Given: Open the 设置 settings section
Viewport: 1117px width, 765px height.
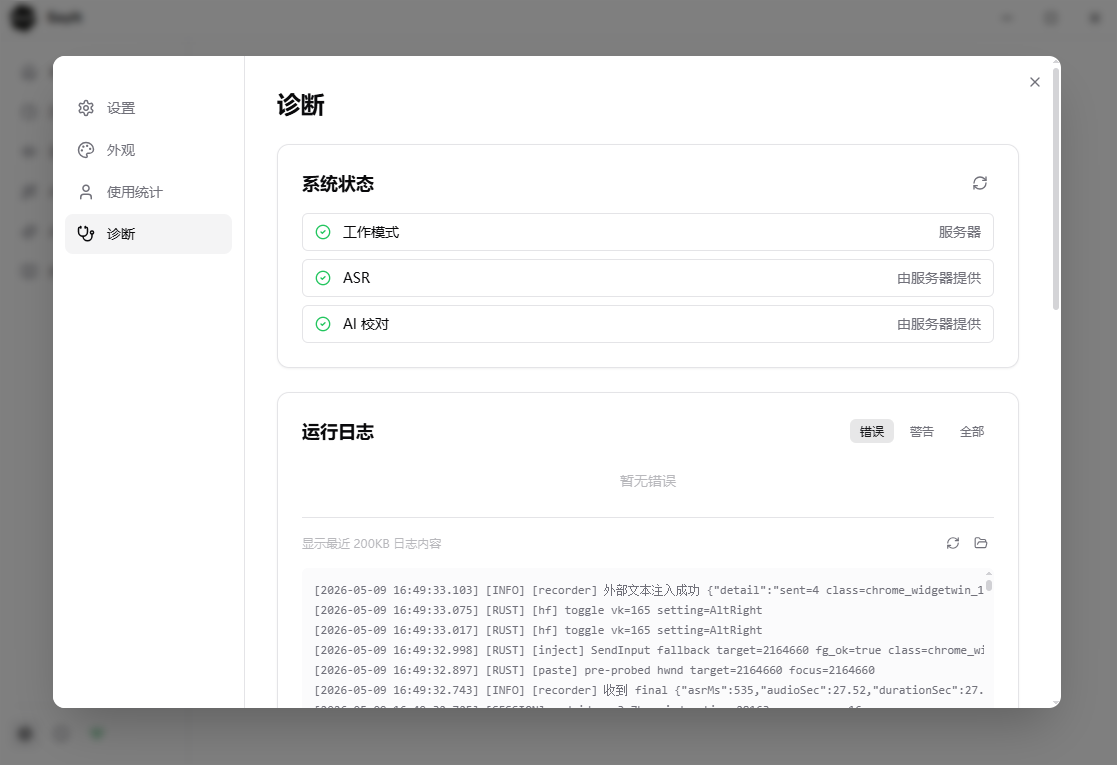Looking at the screenshot, I should 148,108.
